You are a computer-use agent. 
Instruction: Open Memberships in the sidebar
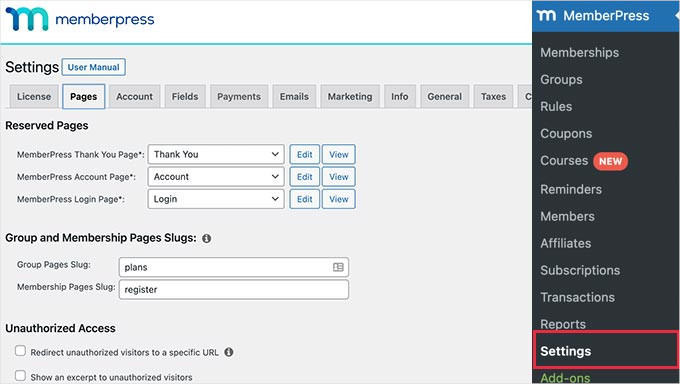[579, 53]
